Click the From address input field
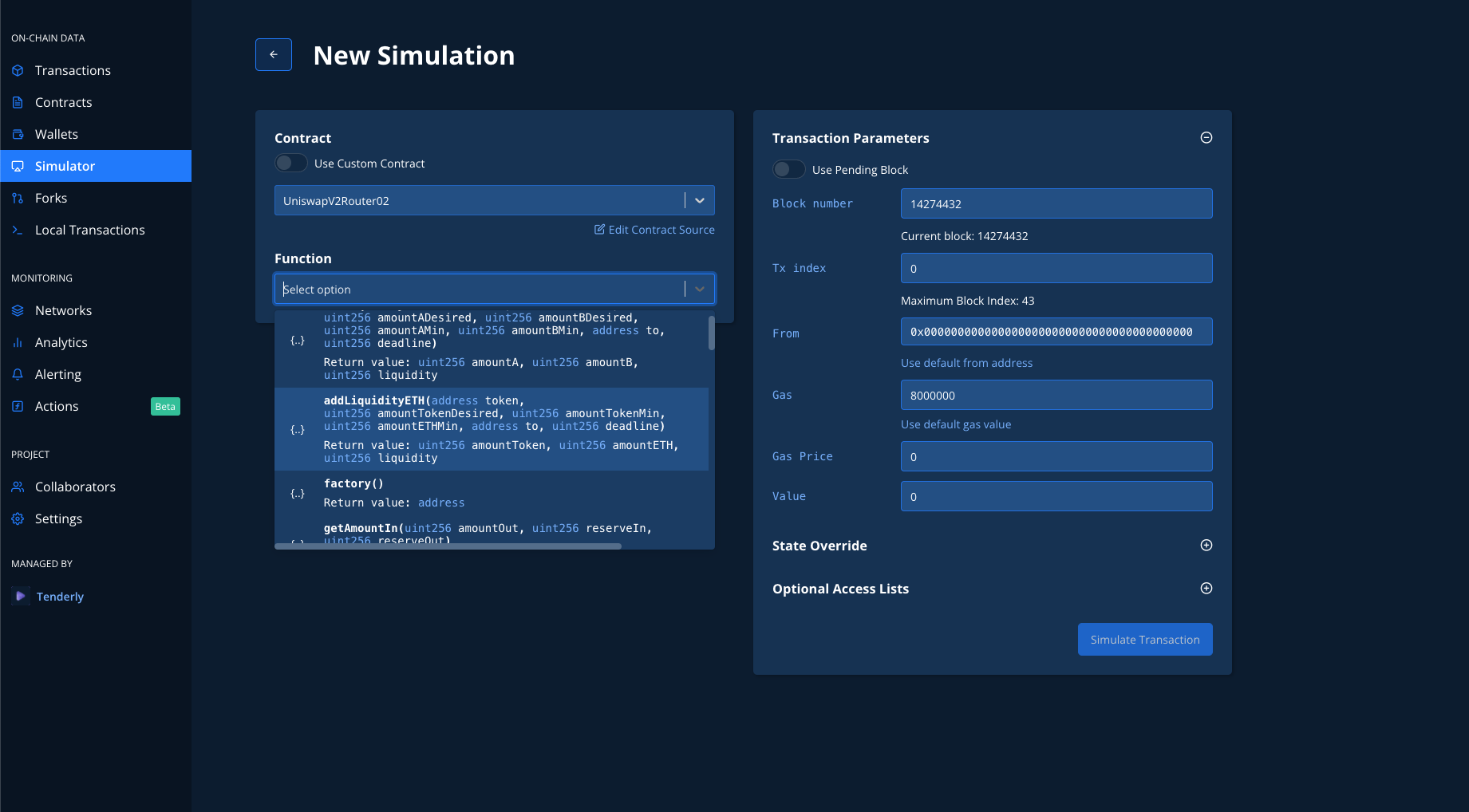This screenshot has height=812, width=1469. coord(1056,332)
